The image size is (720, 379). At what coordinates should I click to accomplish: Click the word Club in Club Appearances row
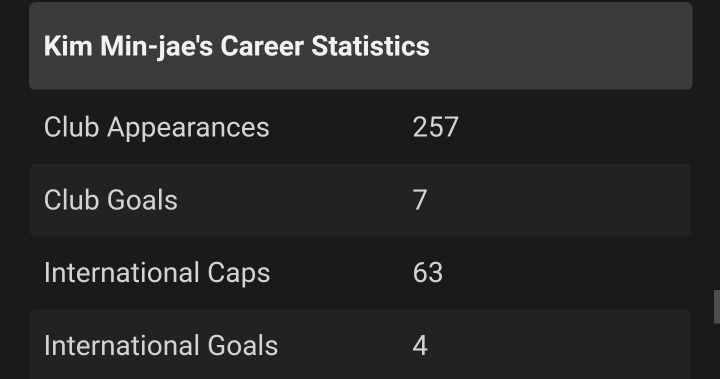pyautogui.click(x=72, y=127)
